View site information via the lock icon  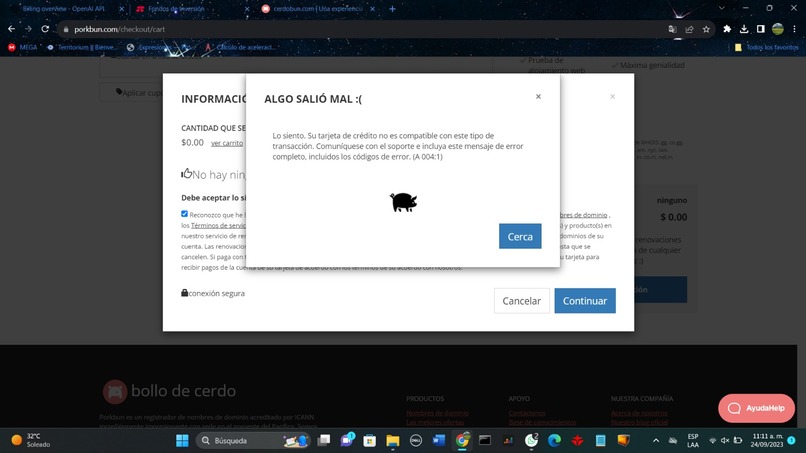coord(66,30)
